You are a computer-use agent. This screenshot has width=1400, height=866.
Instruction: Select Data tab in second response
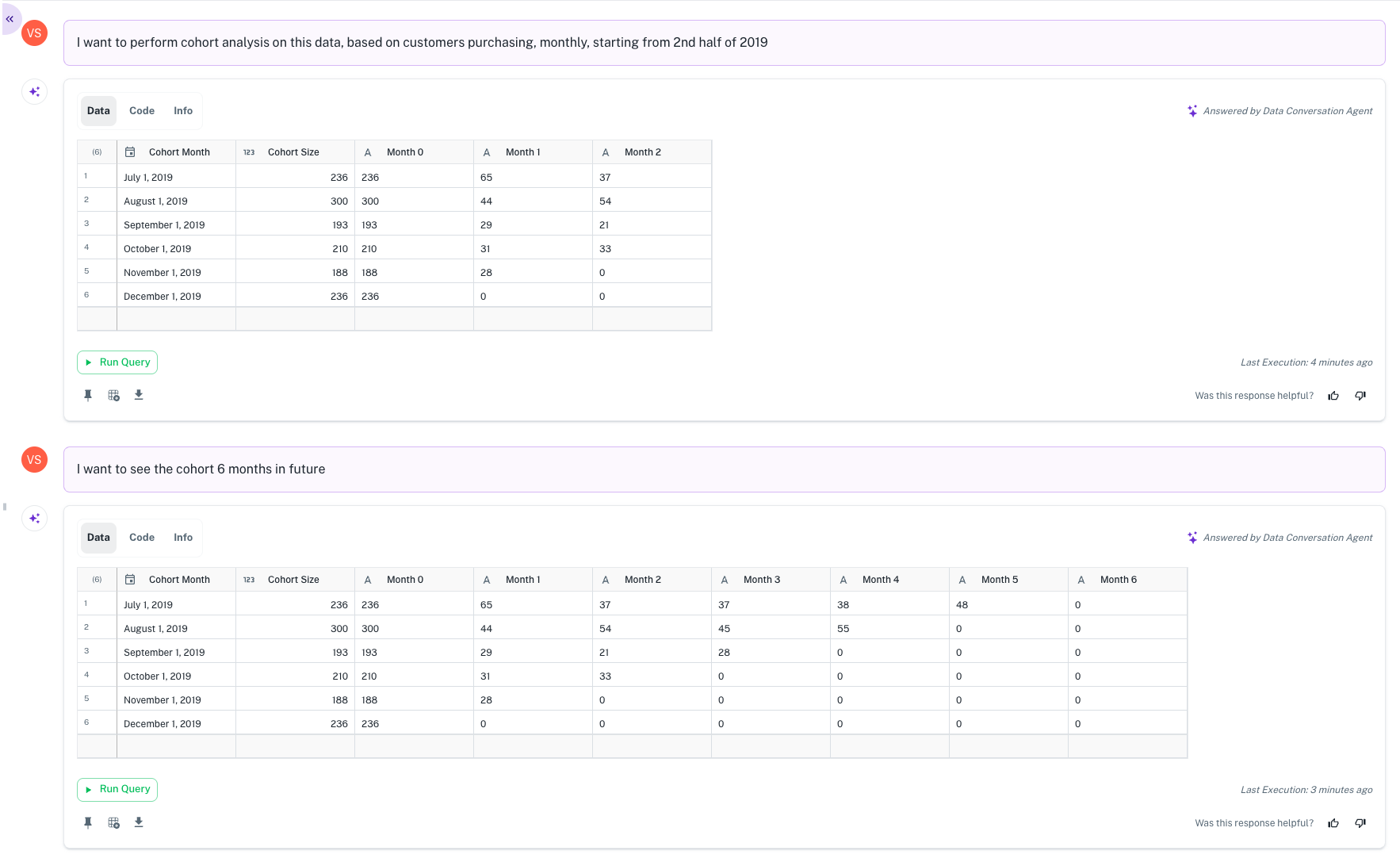point(98,538)
